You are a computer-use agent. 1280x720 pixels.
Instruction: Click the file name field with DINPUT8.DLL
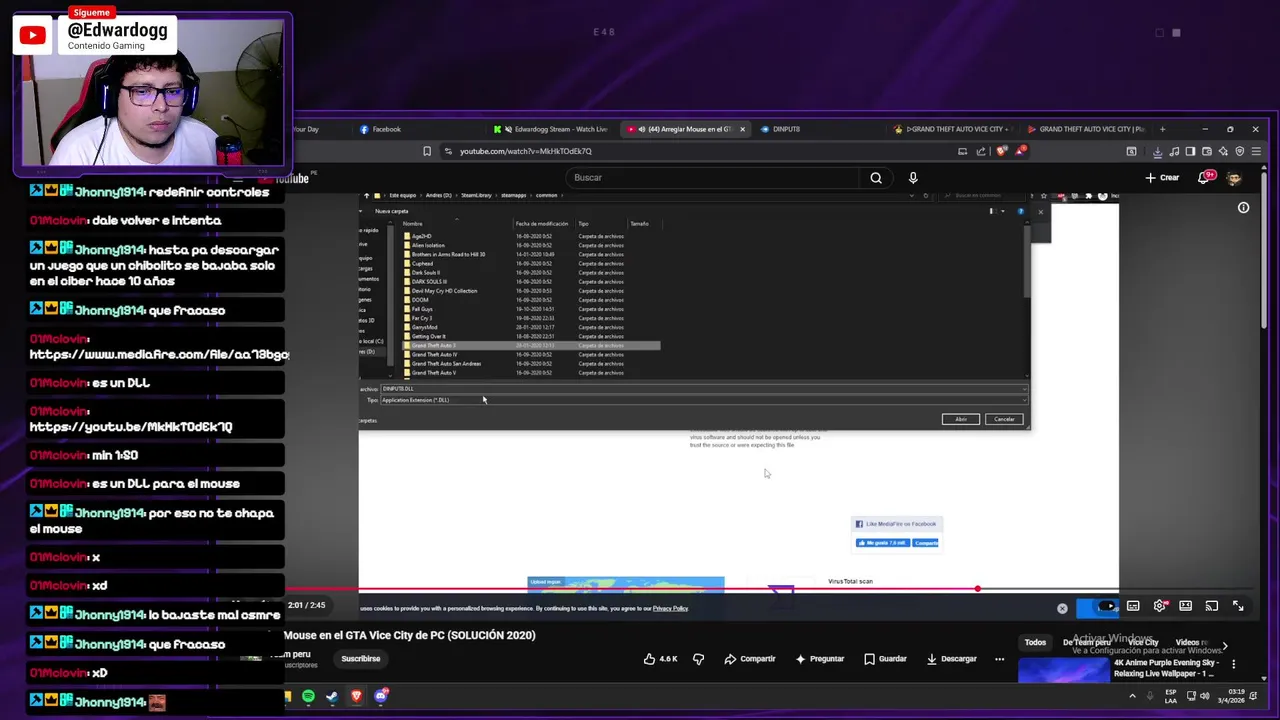703,389
